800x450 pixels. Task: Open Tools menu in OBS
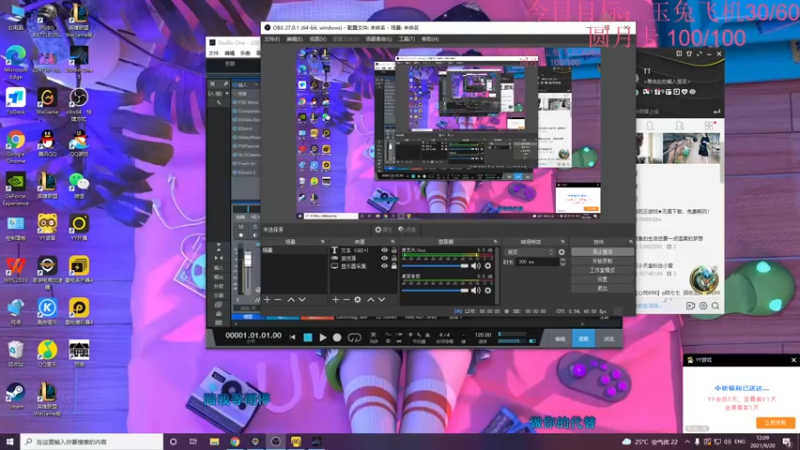click(x=406, y=39)
